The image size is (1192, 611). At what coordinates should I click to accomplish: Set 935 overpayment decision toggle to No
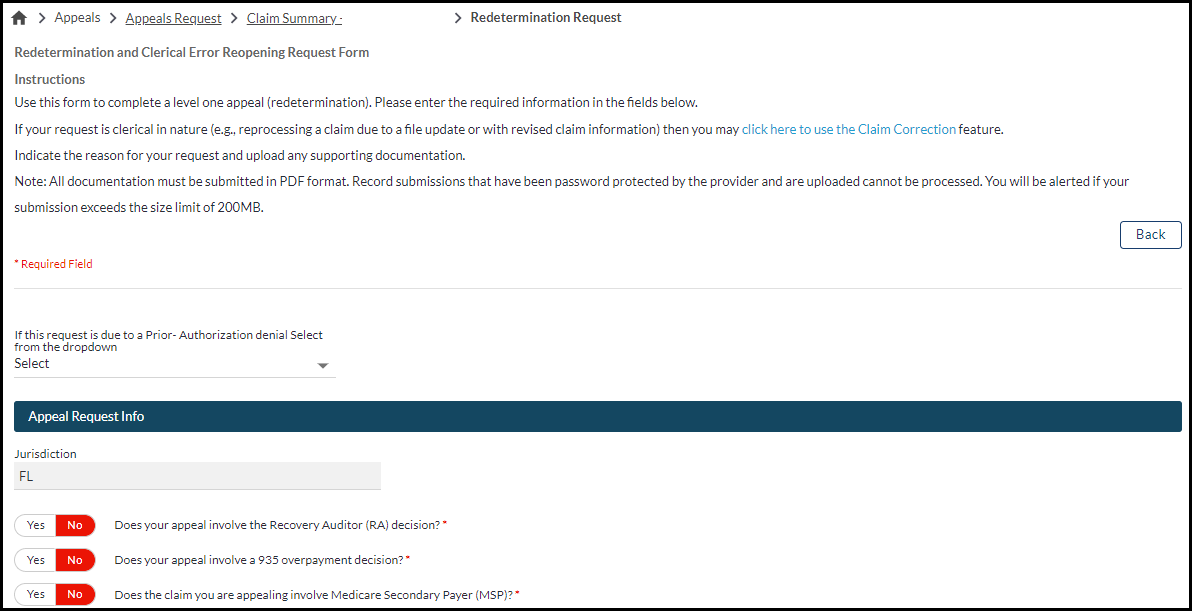pyautogui.click(x=75, y=560)
